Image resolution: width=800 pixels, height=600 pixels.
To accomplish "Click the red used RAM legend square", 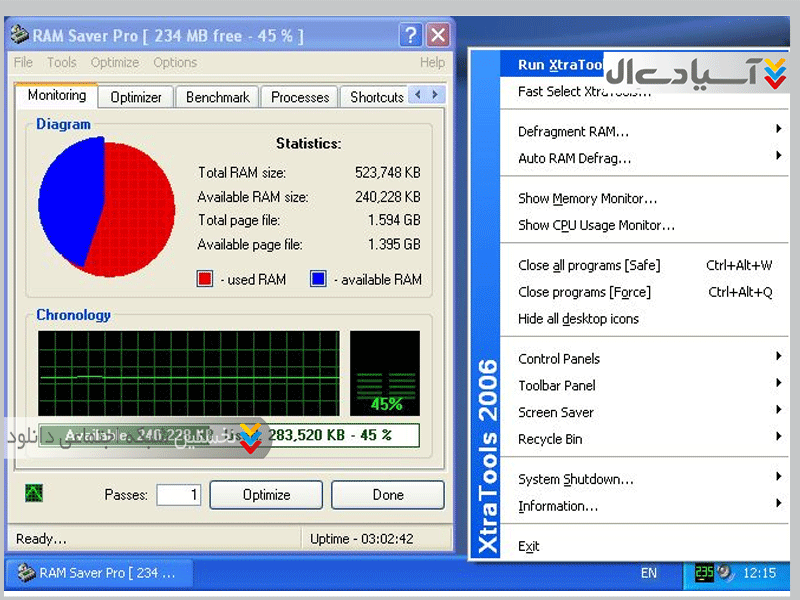I will [x=205, y=279].
